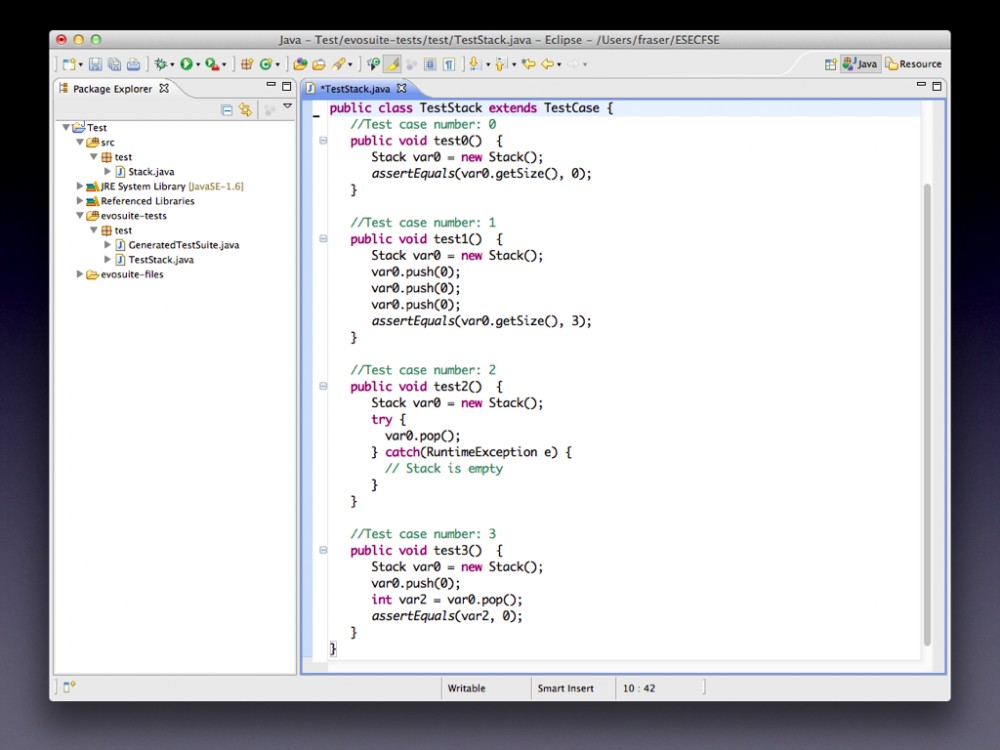The width and height of the screenshot is (1000, 750).
Task: Open the Package Explorer view menu arrow
Action: click(287, 106)
